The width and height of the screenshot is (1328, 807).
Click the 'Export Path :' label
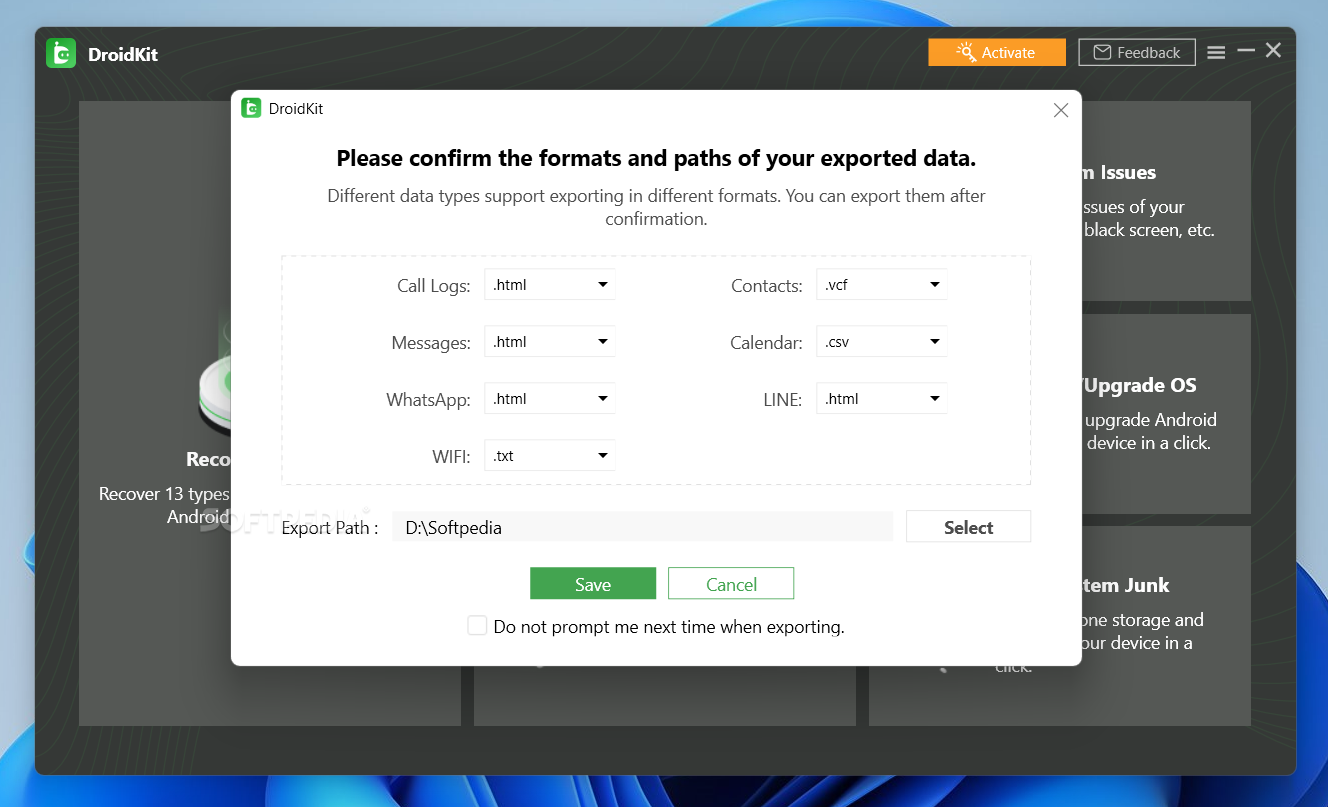pos(330,528)
